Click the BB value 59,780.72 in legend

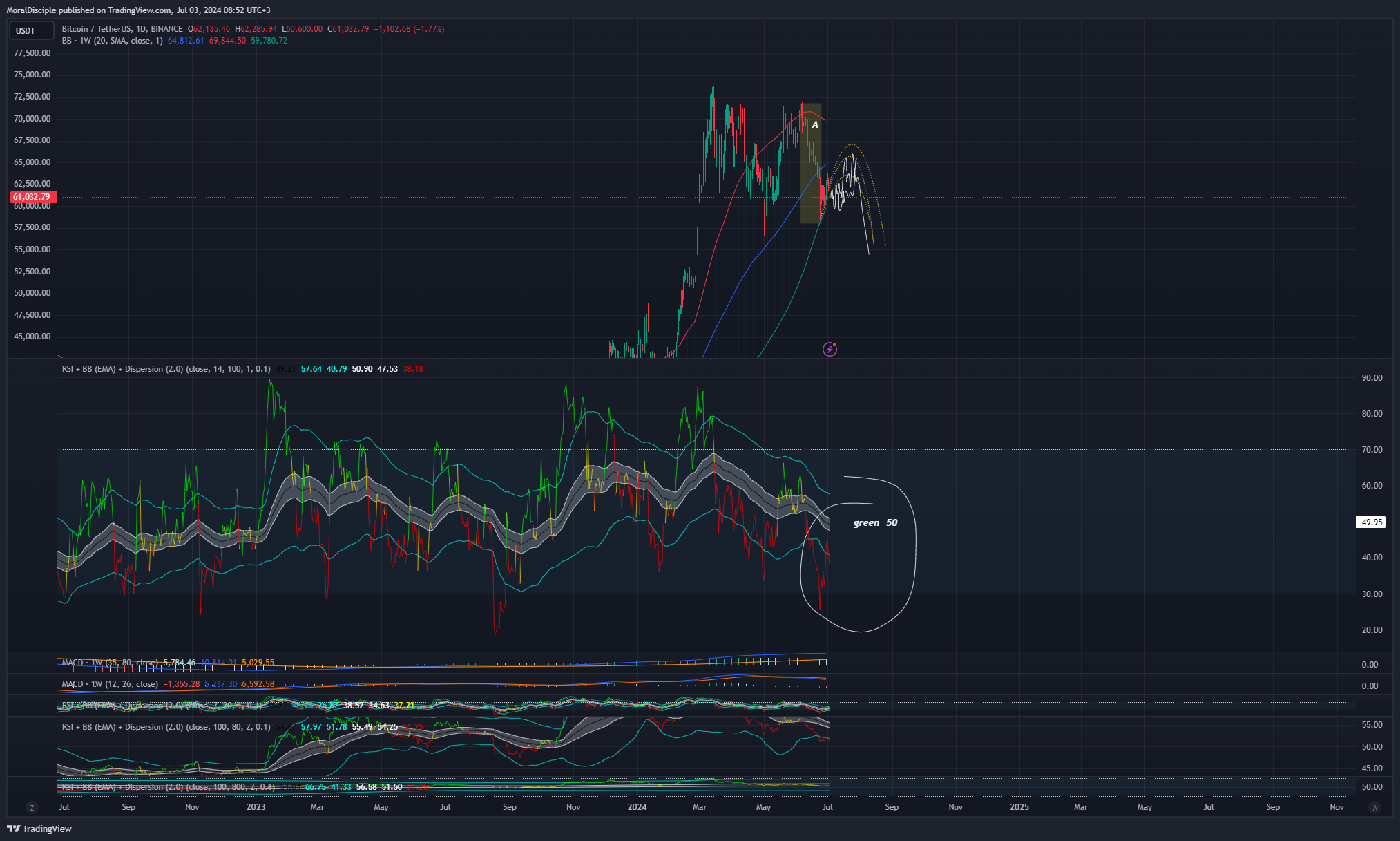pos(269,41)
